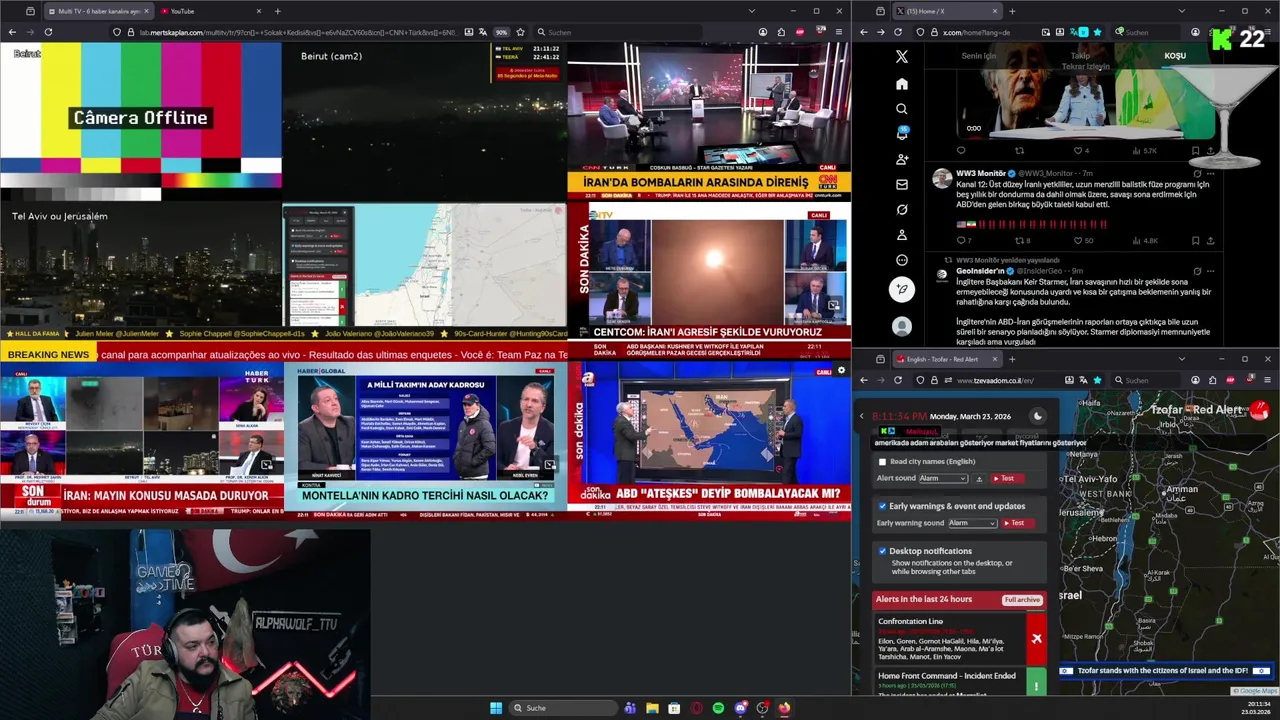Viewport: 1280px width, 720px height.
Task: Open WW3 Monitör profile name link
Action: [981, 173]
